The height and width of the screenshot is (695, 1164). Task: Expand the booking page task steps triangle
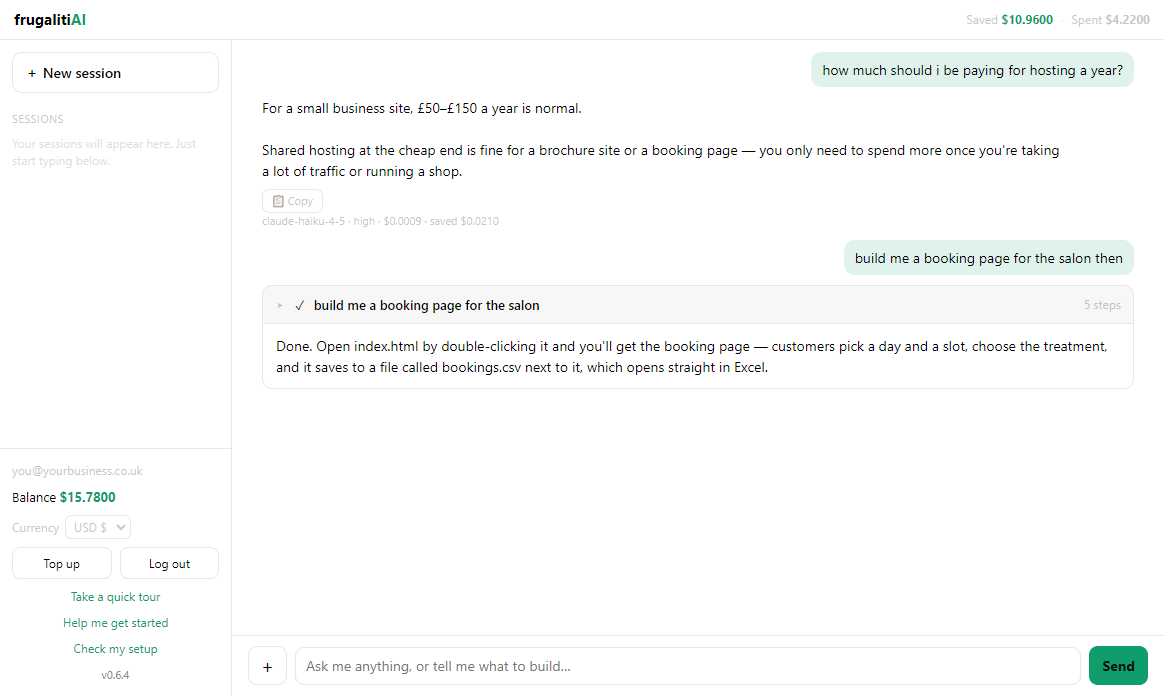pos(280,305)
